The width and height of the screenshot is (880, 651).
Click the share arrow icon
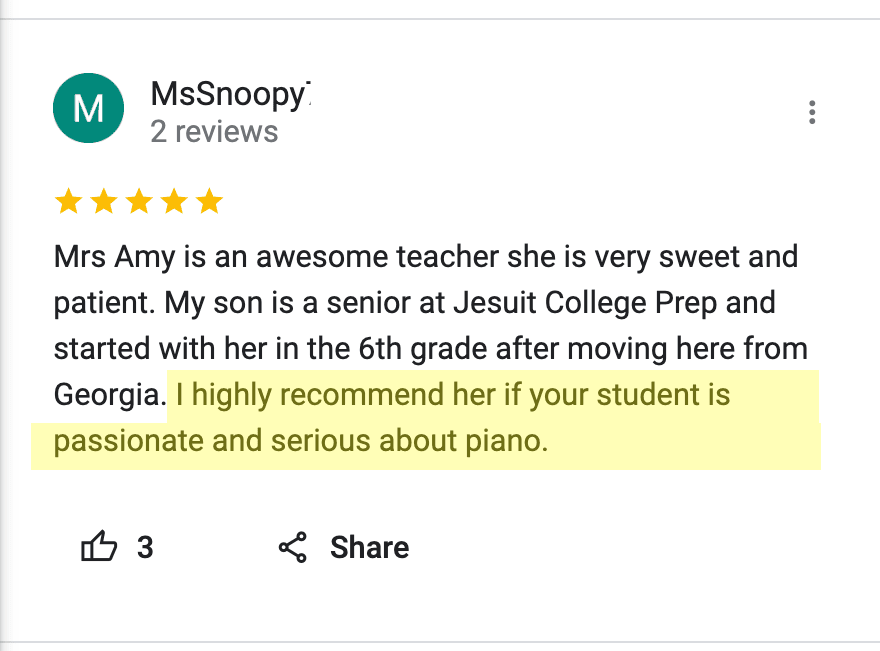click(293, 547)
